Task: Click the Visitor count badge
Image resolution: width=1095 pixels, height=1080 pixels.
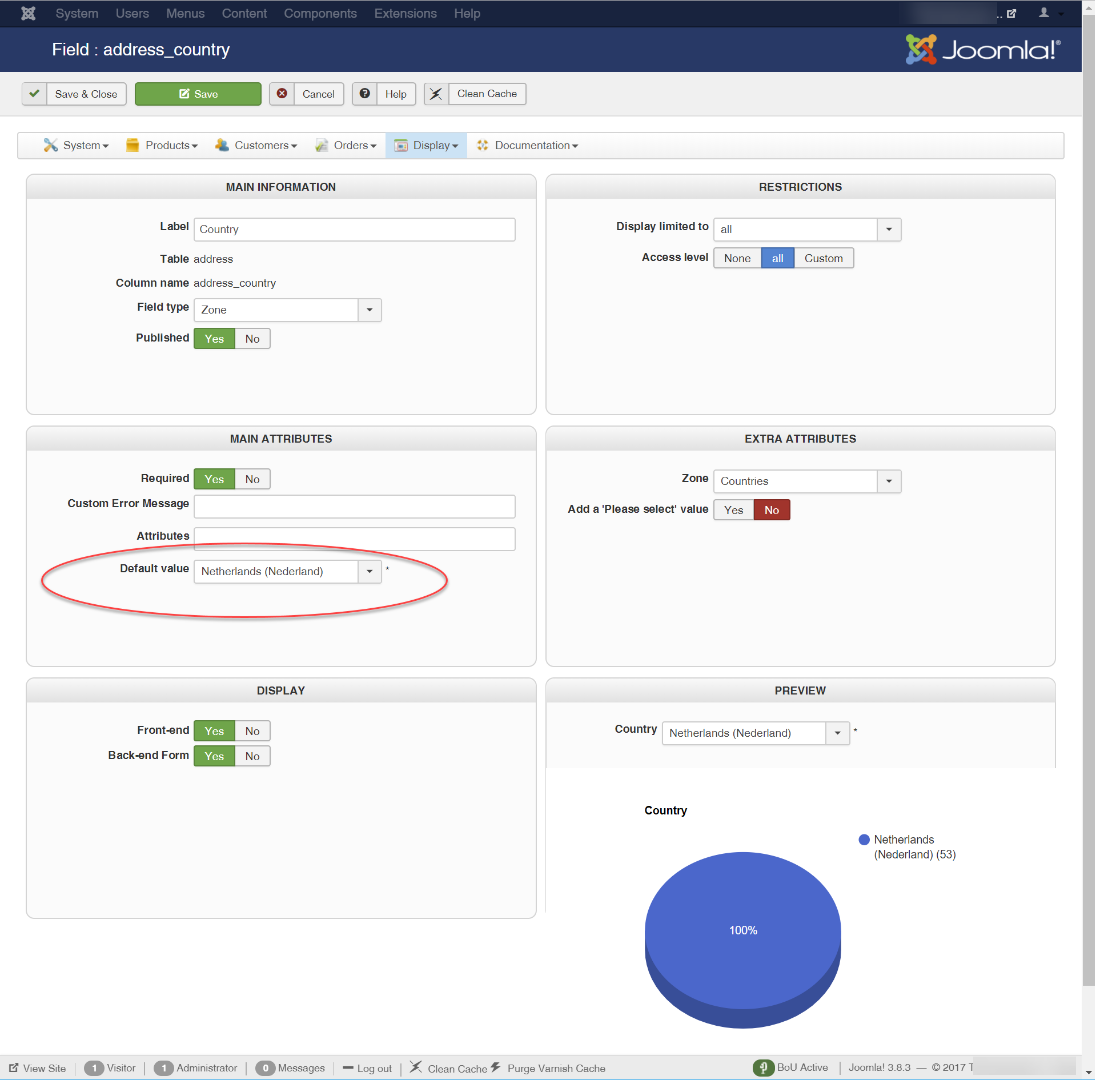Action: coord(94,1068)
